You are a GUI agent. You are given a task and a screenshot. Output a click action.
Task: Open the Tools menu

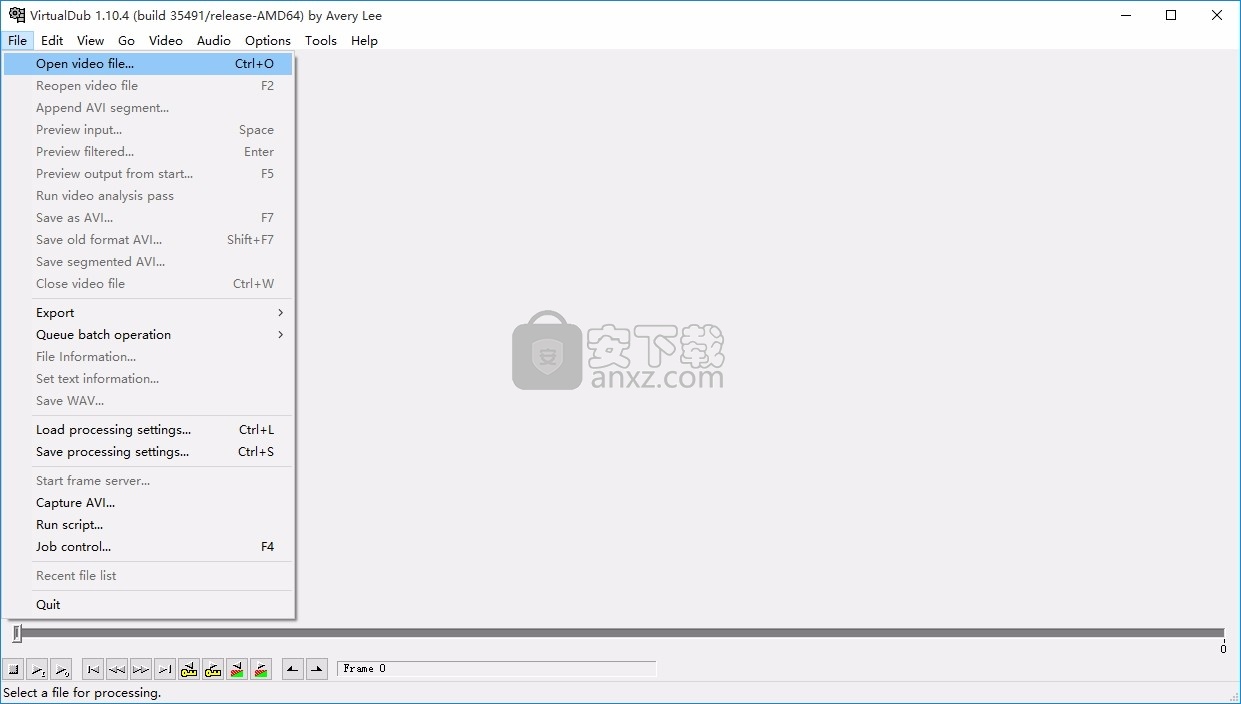coord(321,40)
